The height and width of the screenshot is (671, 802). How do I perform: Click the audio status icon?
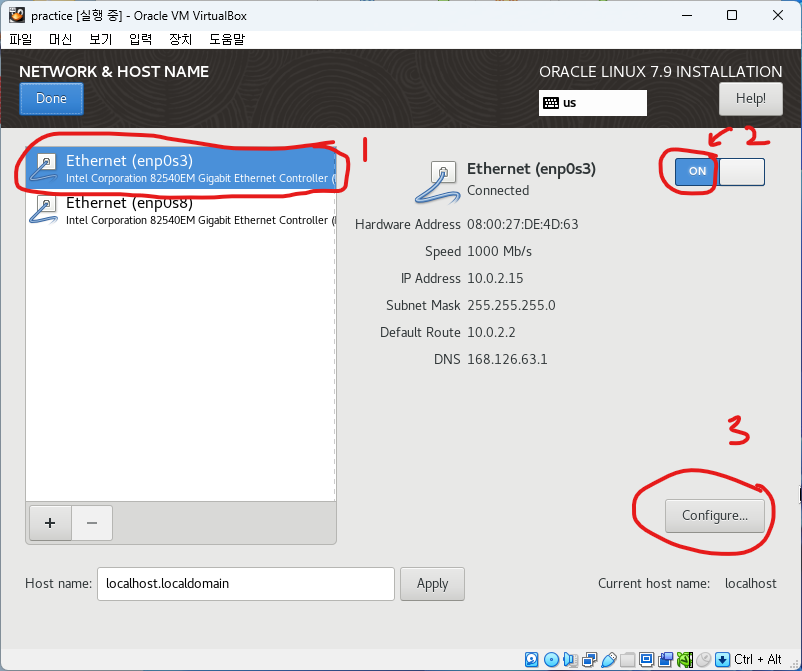570,659
